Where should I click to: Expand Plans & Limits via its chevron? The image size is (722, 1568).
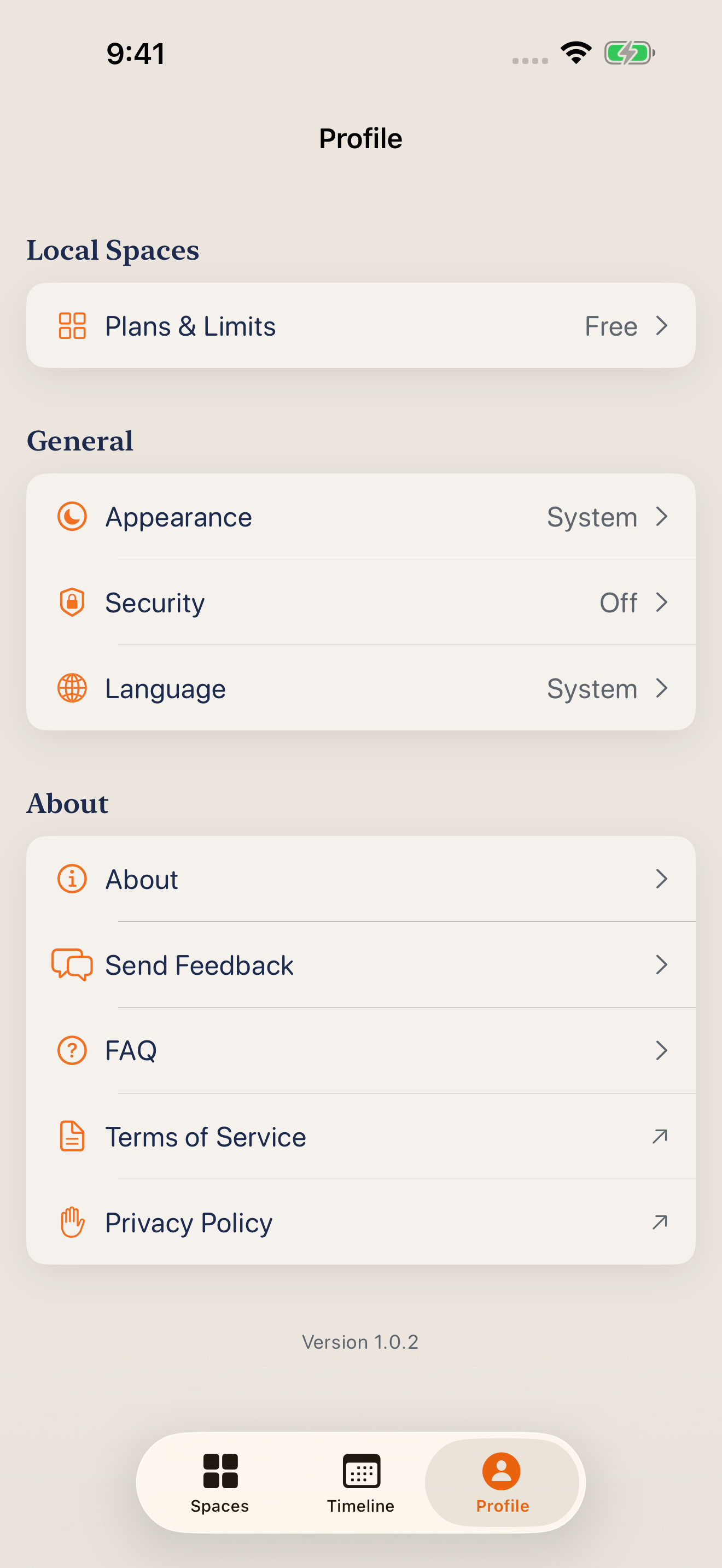(x=662, y=326)
